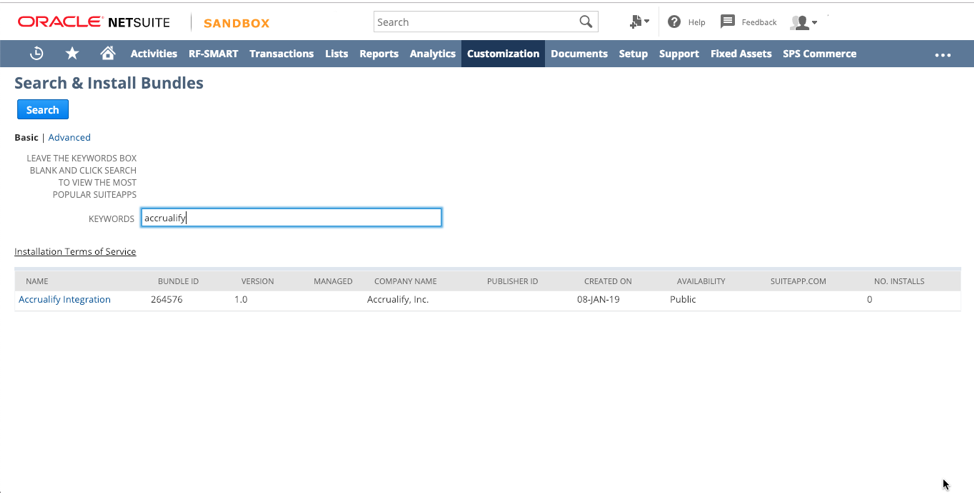The image size is (974, 493).
Task: Open the Recent Records clock icon
Action: [x=37, y=53]
